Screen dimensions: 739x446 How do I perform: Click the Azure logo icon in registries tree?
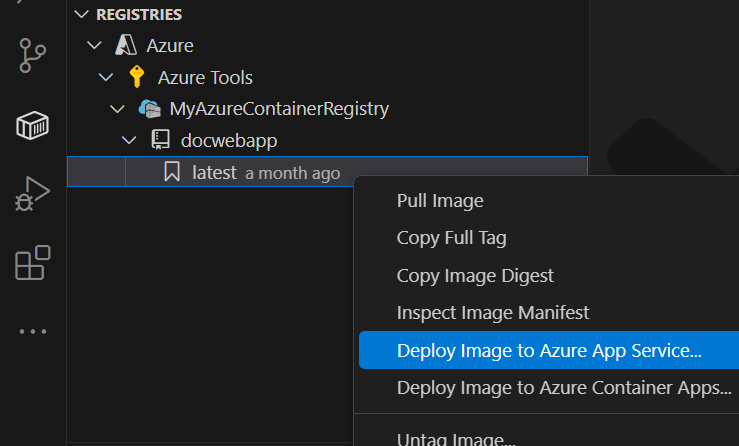[126, 46]
